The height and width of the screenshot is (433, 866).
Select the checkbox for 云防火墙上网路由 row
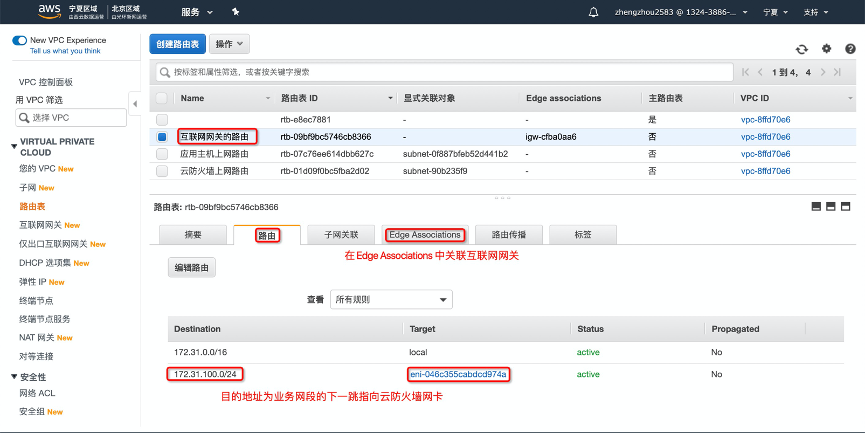(162, 170)
